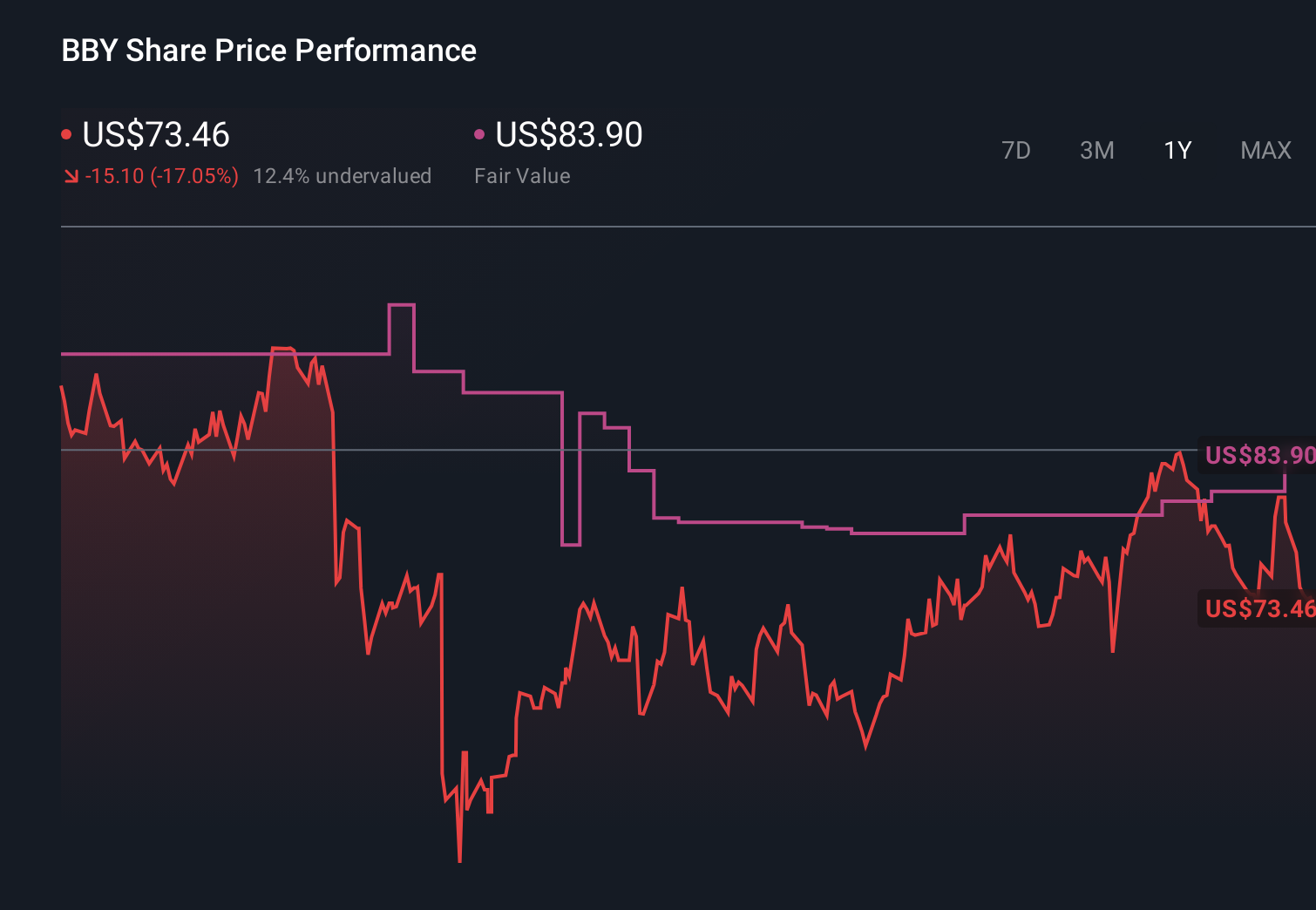Click the pink Fair Value step line
1316x910 pixels.
coord(741,520)
